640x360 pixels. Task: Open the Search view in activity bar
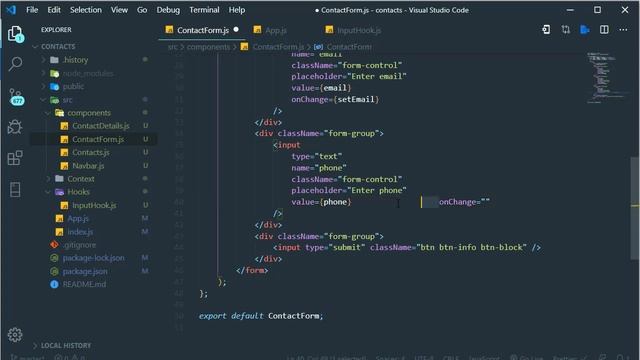(16, 64)
